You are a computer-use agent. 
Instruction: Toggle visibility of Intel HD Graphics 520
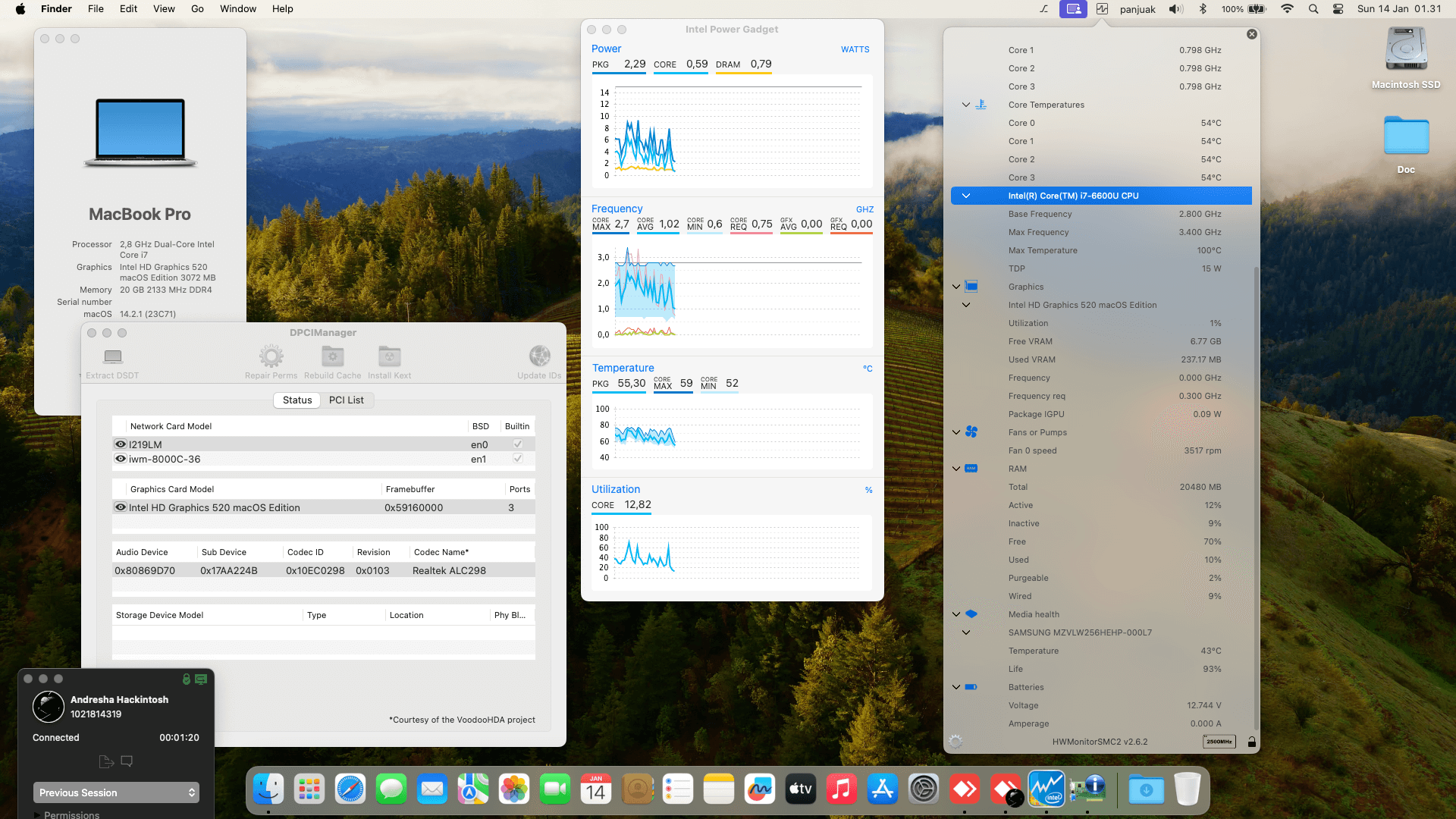click(x=120, y=507)
